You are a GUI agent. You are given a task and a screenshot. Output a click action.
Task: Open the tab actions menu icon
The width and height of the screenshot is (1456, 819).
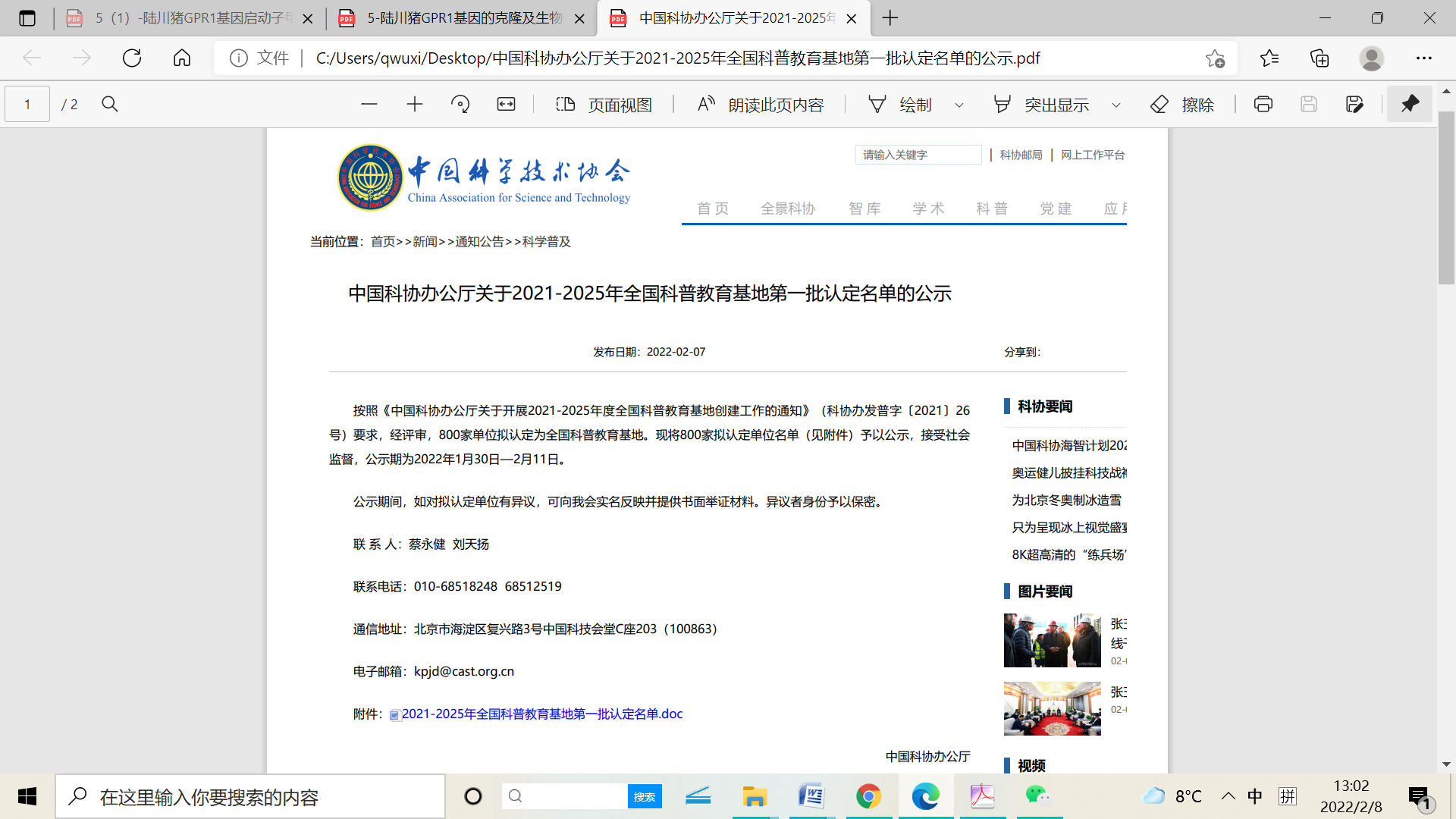tap(27, 18)
